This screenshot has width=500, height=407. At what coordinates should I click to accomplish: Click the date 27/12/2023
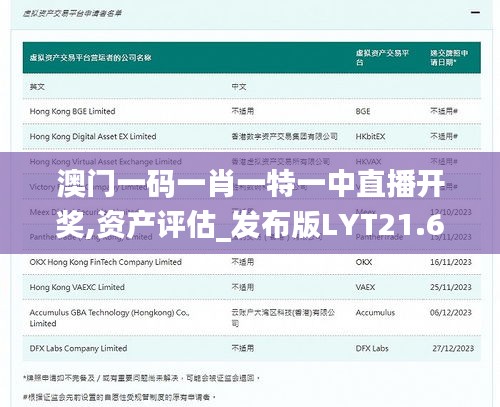pos(453,348)
